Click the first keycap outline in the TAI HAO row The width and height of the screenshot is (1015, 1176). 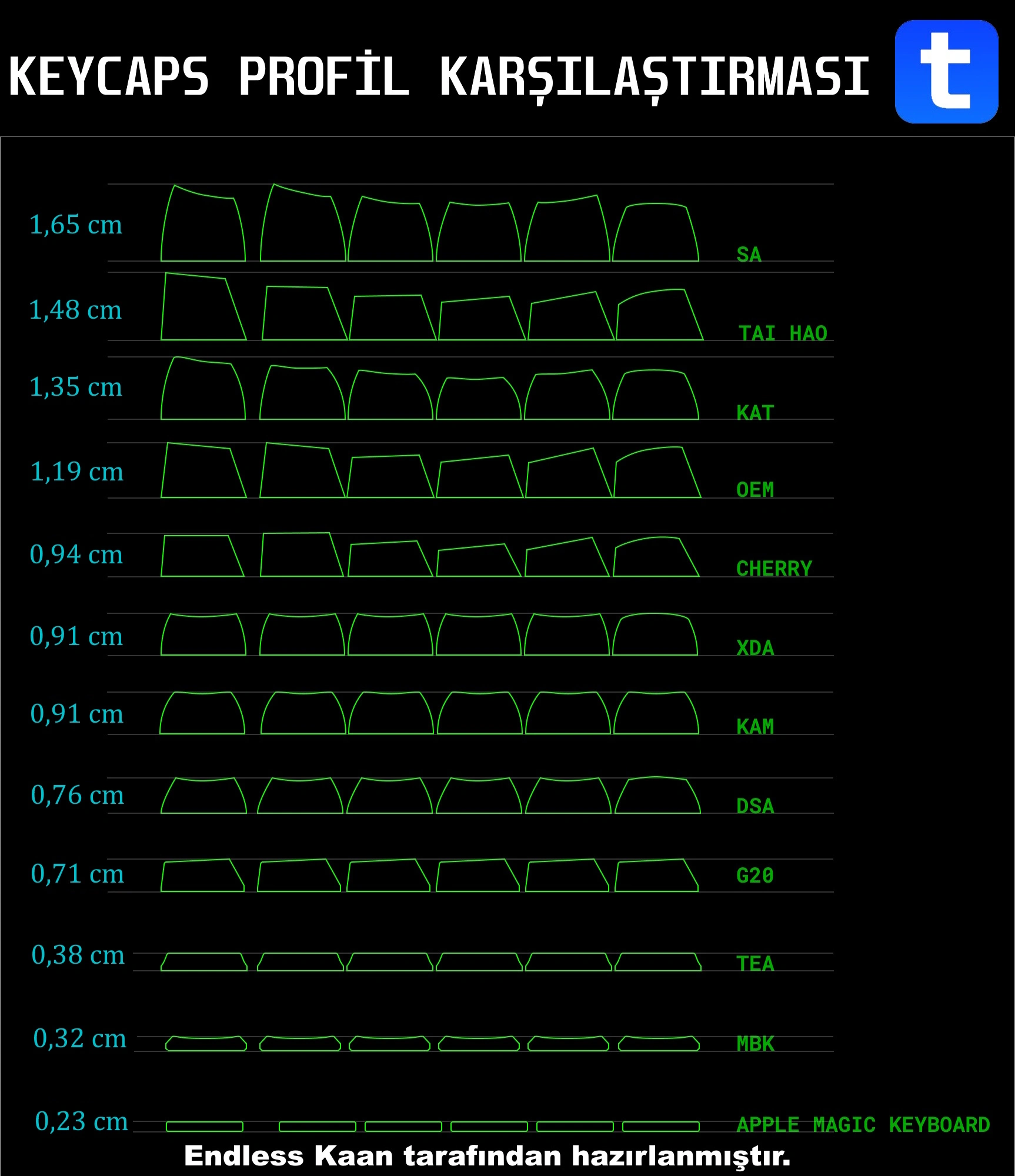tap(203, 306)
